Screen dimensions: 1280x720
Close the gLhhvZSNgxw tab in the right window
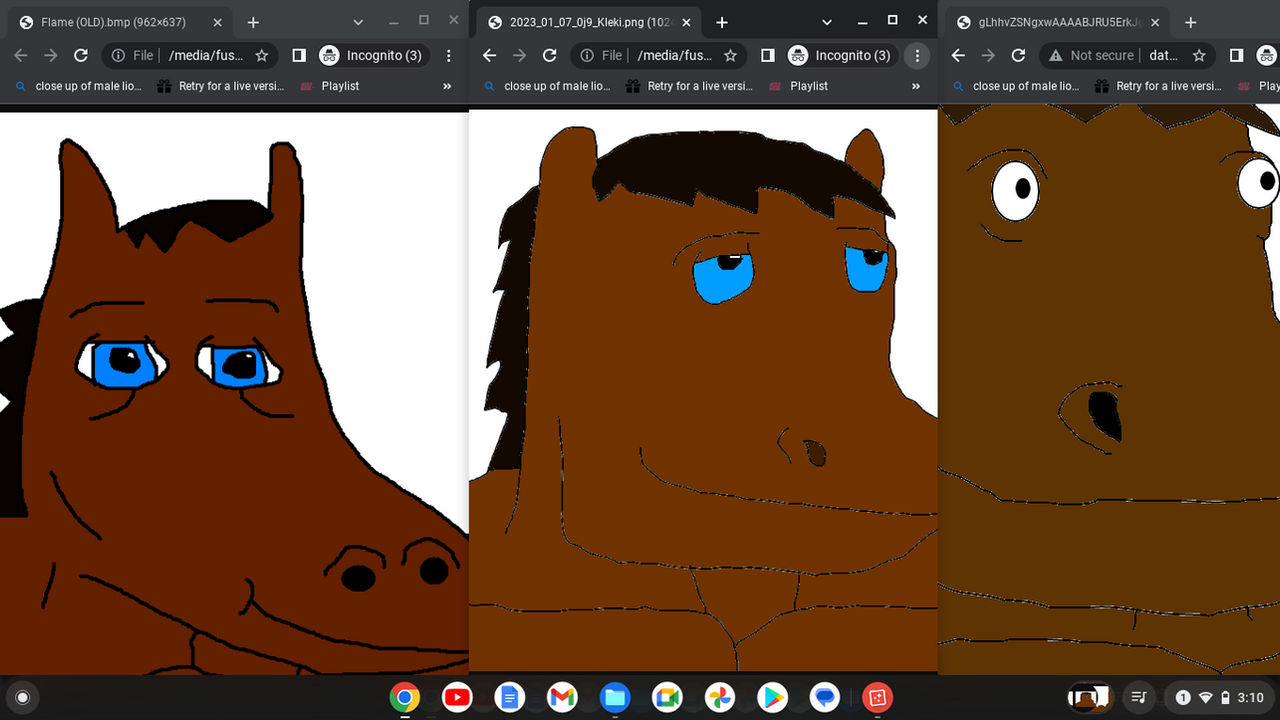click(x=1155, y=22)
